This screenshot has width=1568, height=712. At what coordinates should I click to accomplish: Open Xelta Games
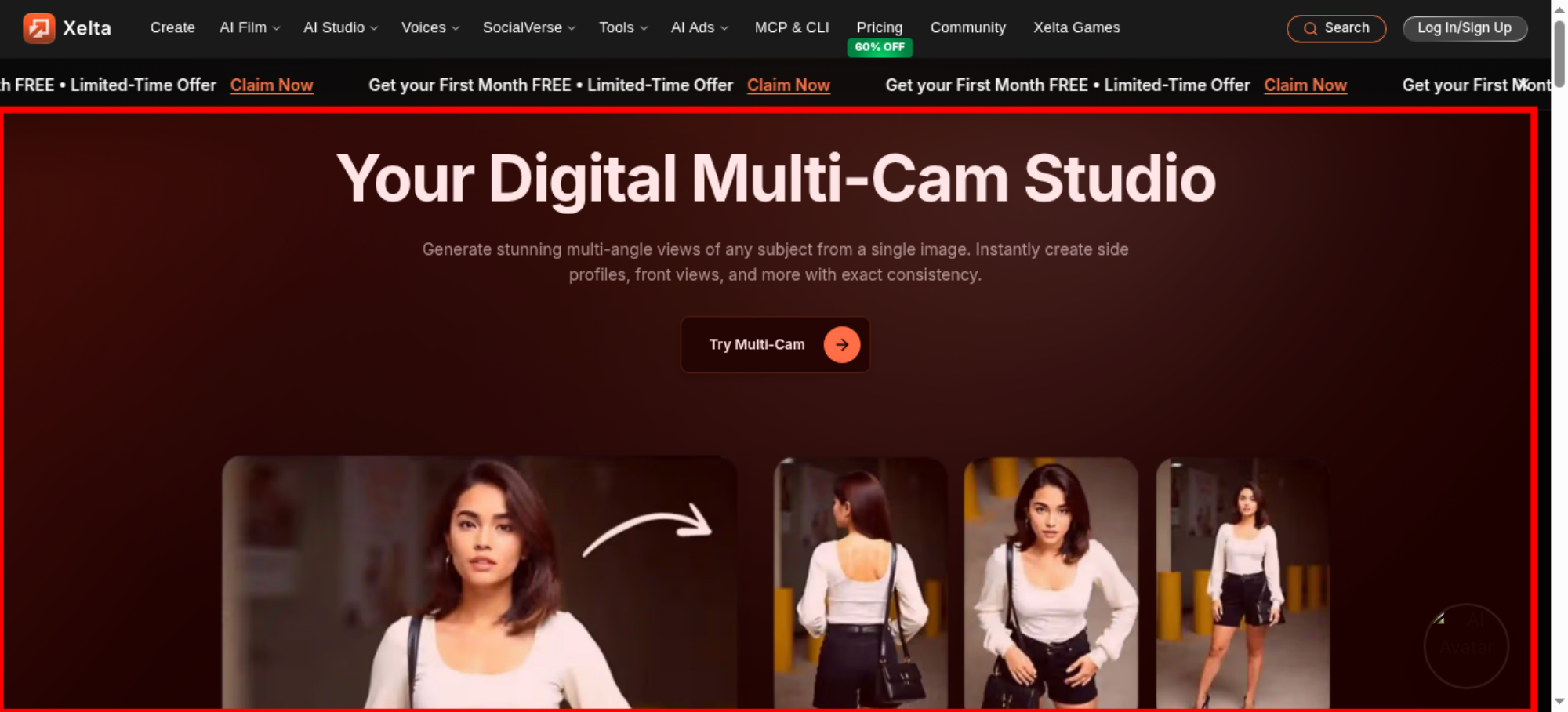pos(1076,27)
